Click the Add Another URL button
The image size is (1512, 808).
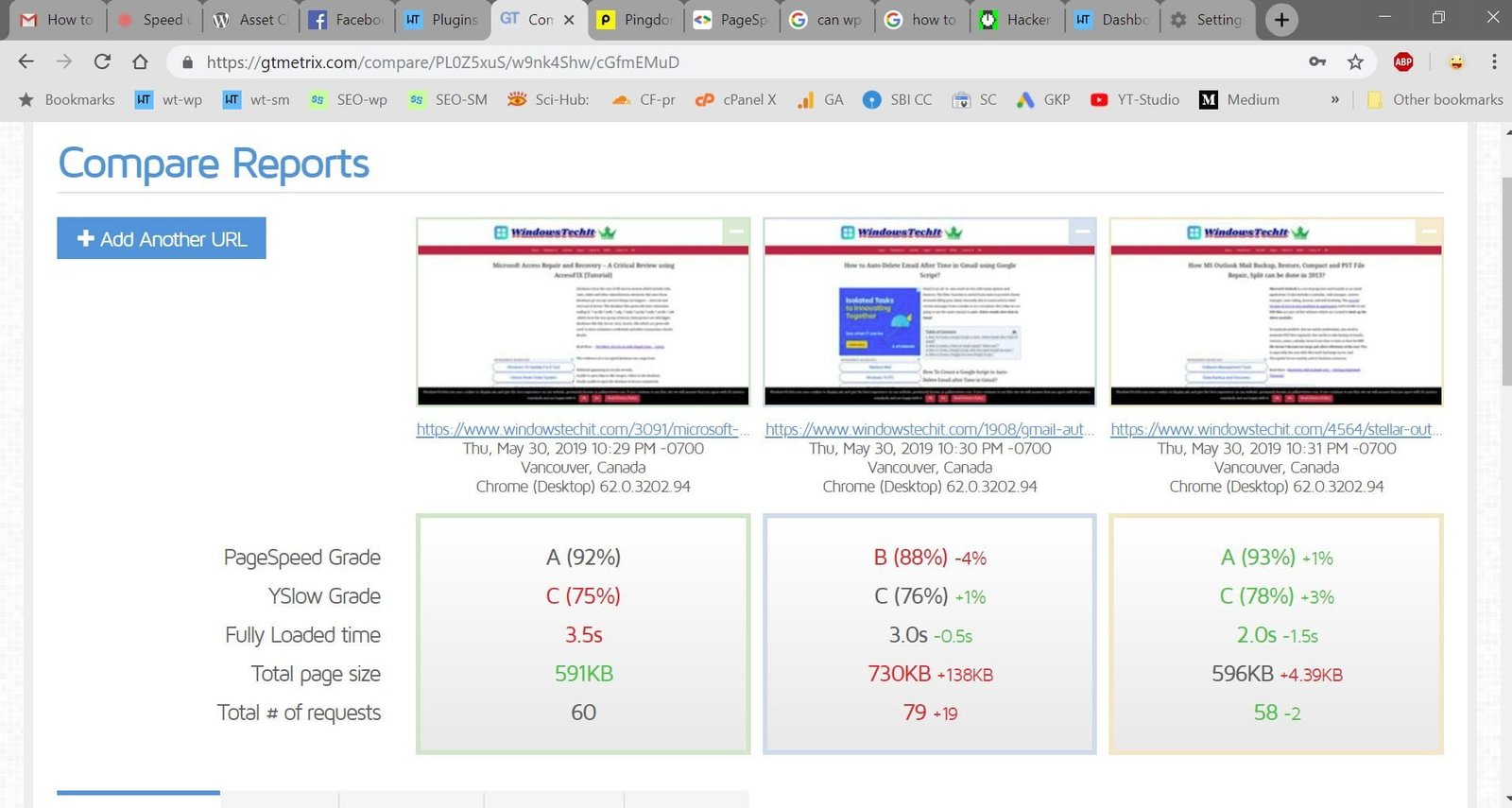[x=162, y=239]
